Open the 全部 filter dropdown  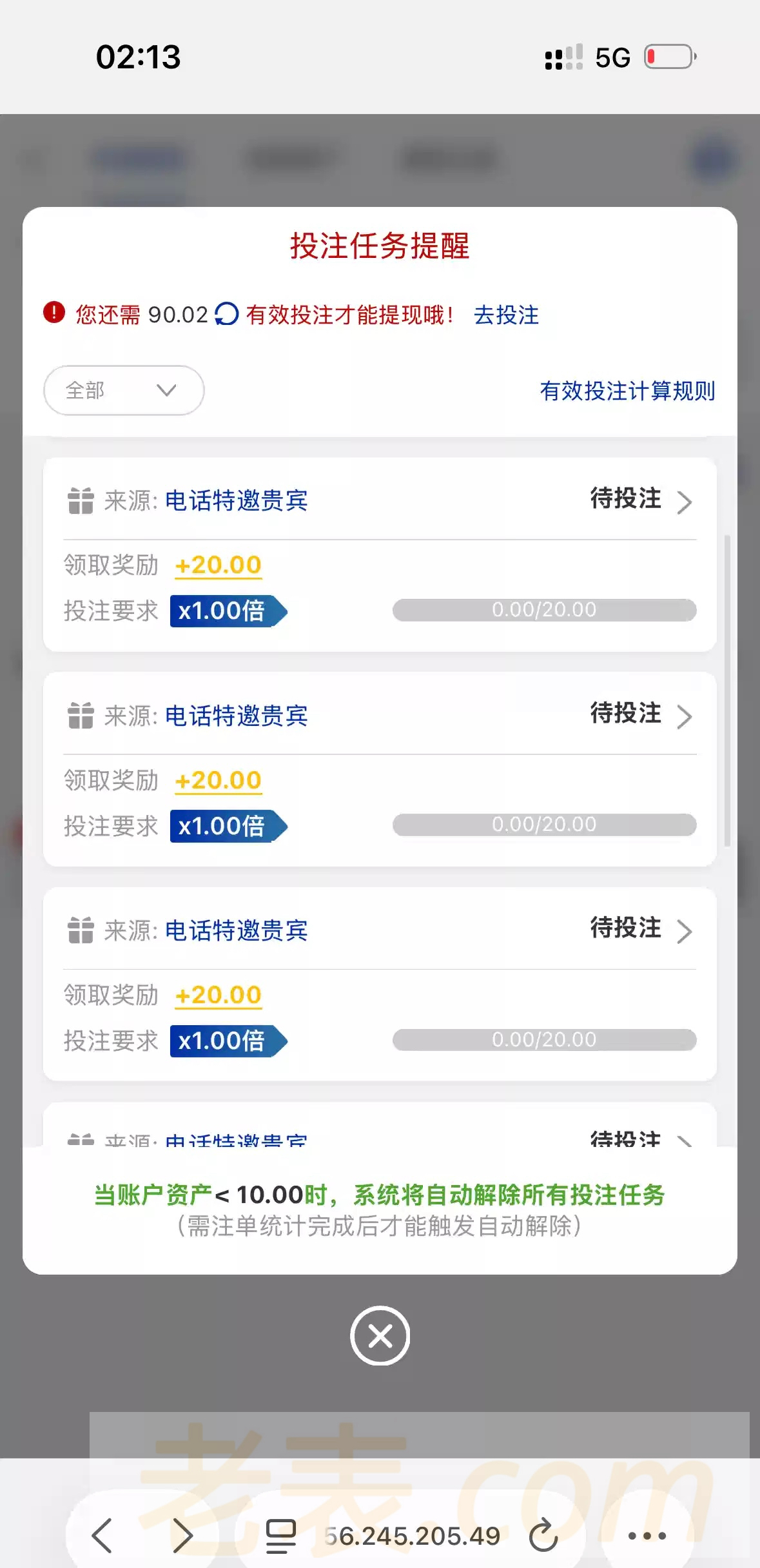[124, 390]
